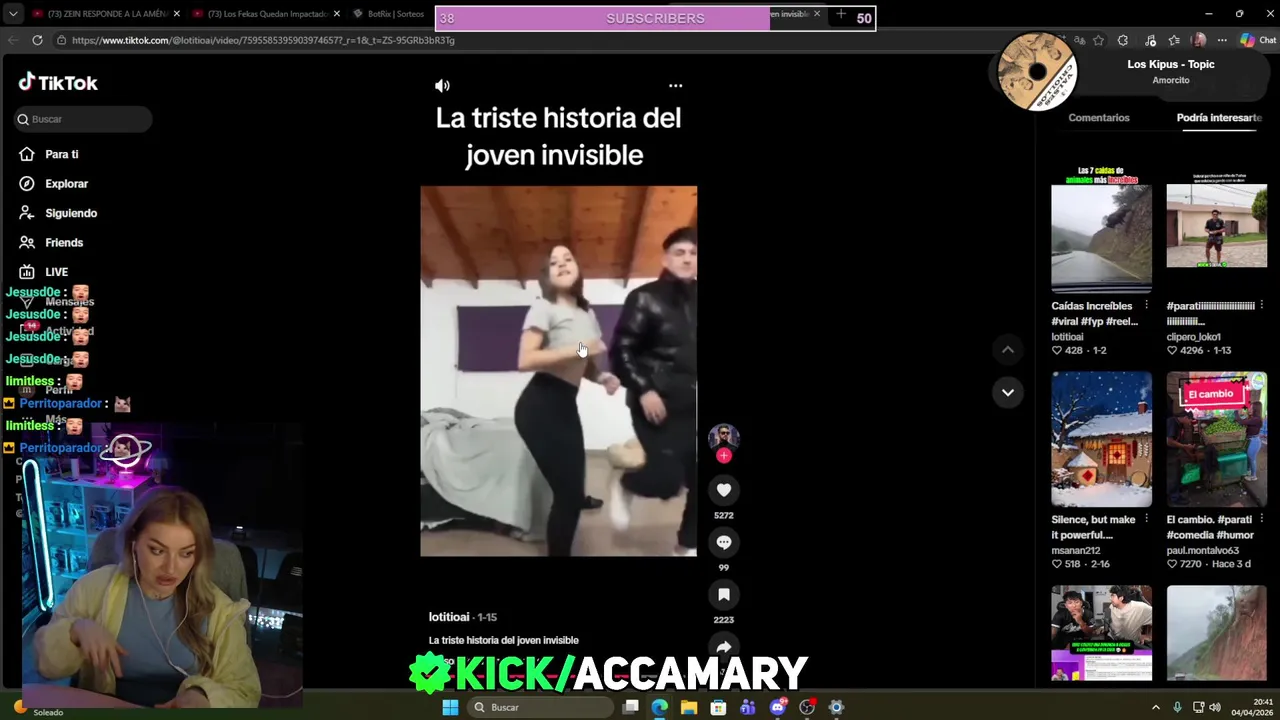Open El cambio video thumbnail
Viewport: 1280px width, 720px height.
coord(1216,440)
